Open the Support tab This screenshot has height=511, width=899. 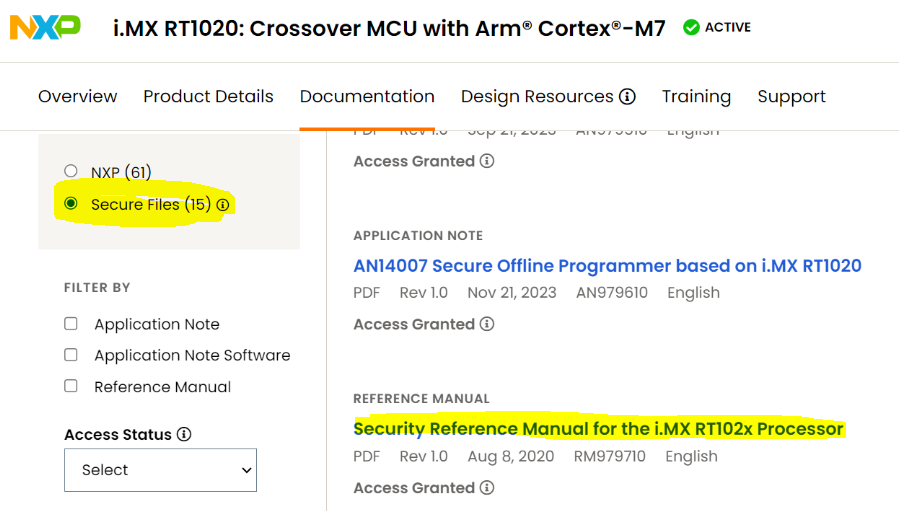pos(791,96)
